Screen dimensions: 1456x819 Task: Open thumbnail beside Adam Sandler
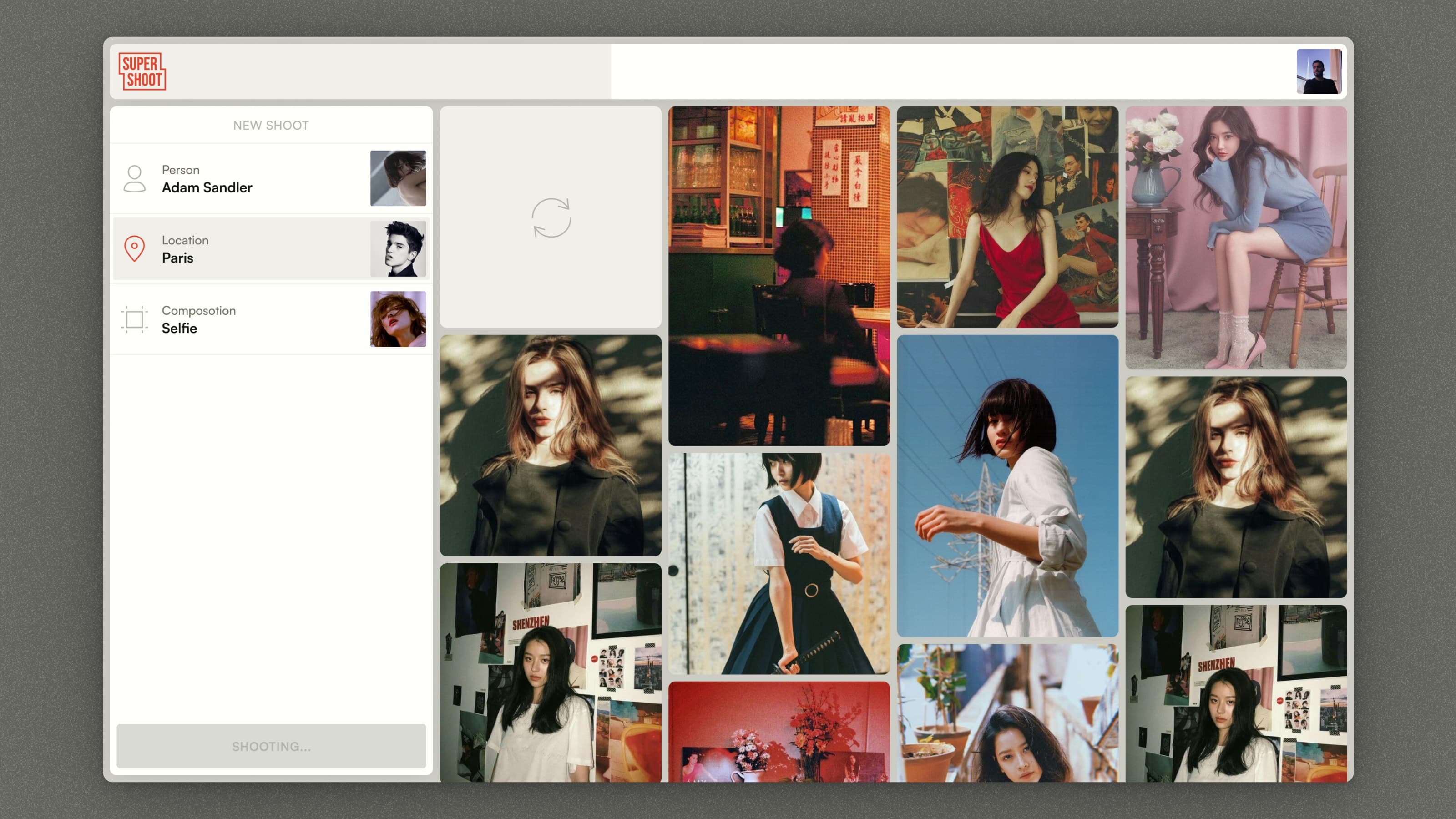pyautogui.click(x=398, y=178)
